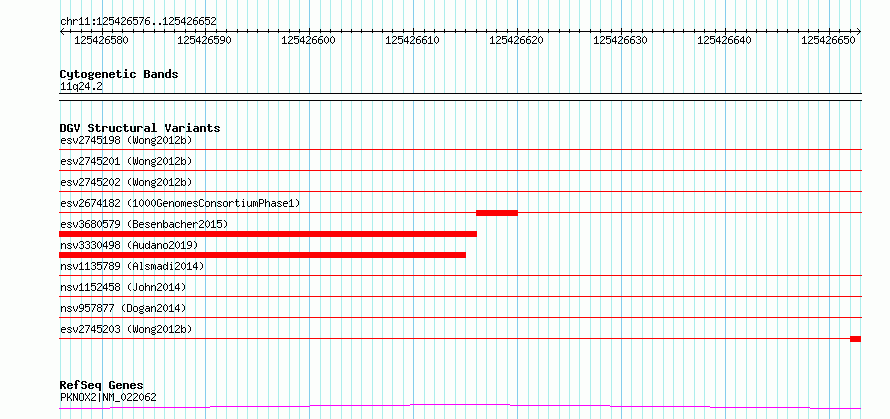Click the 11q24.2 band label

(x=81, y=87)
